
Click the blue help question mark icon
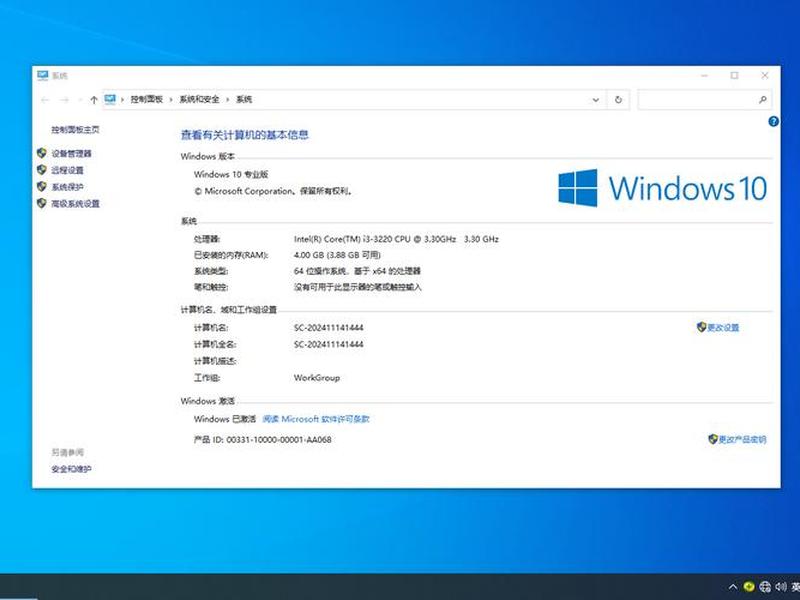point(773,121)
